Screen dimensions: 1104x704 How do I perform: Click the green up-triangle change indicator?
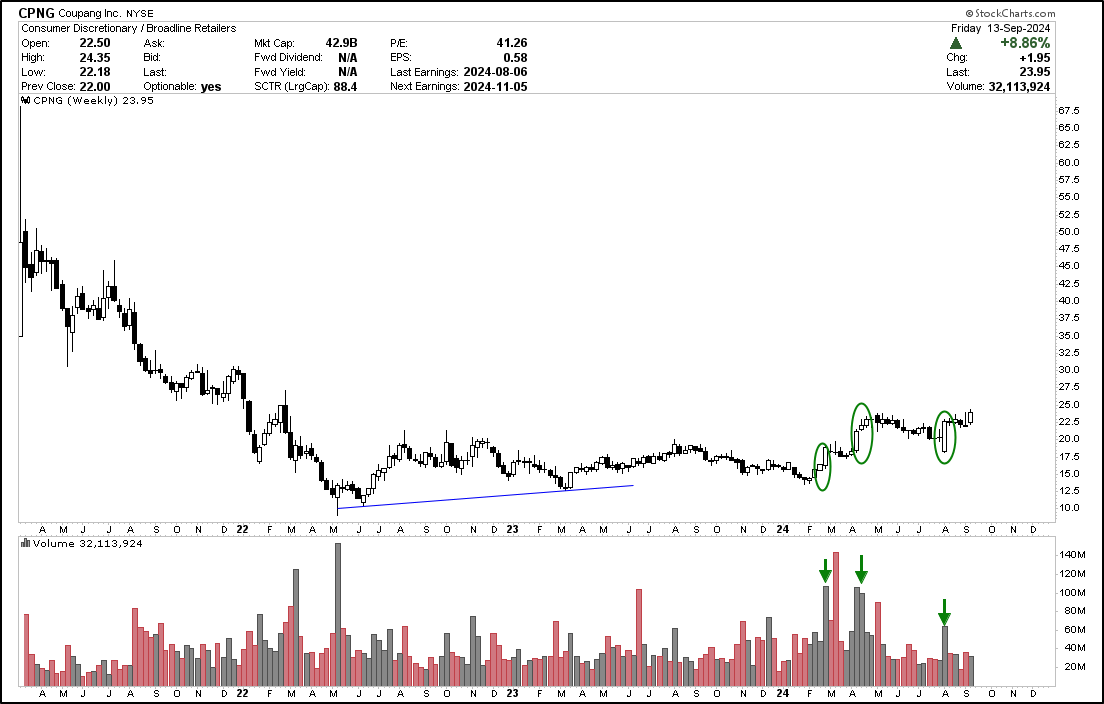[955, 43]
